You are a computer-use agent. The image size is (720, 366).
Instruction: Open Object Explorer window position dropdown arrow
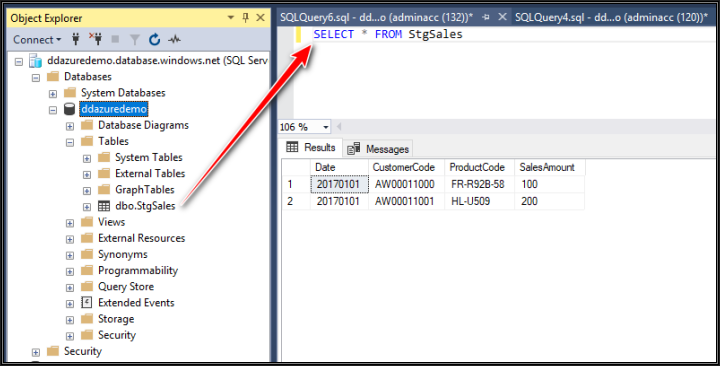pos(231,18)
